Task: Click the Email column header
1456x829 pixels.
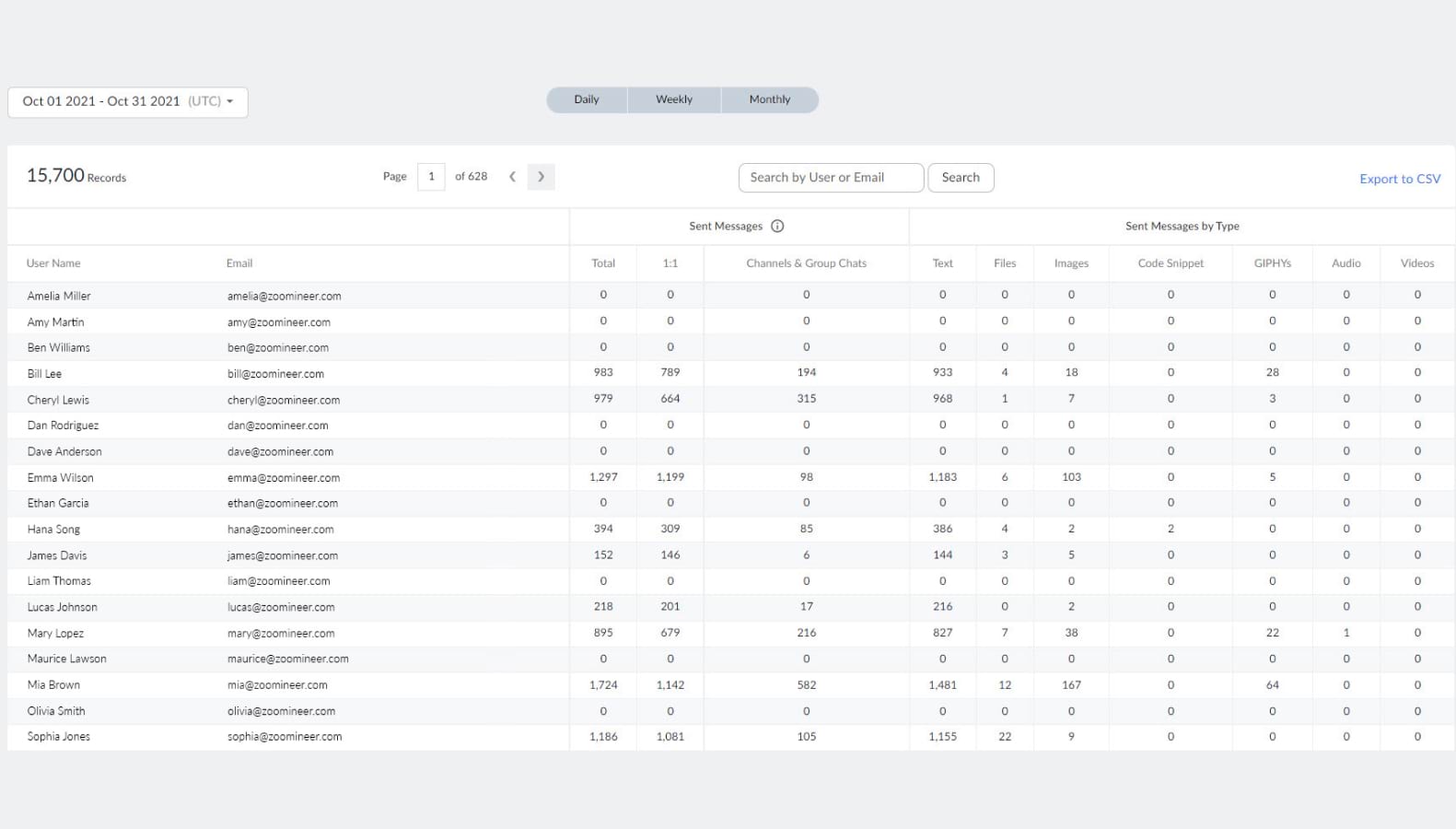Action: pos(239,263)
